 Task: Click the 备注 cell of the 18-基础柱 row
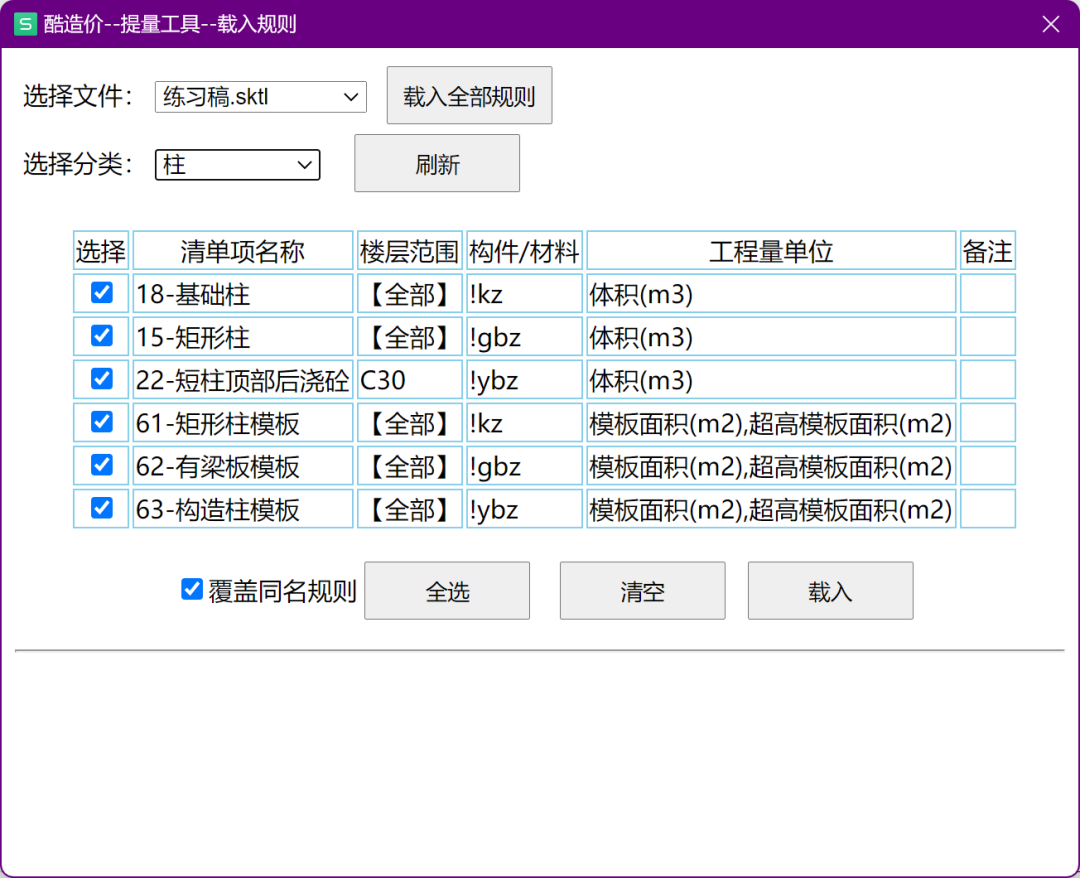pos(987,294)
